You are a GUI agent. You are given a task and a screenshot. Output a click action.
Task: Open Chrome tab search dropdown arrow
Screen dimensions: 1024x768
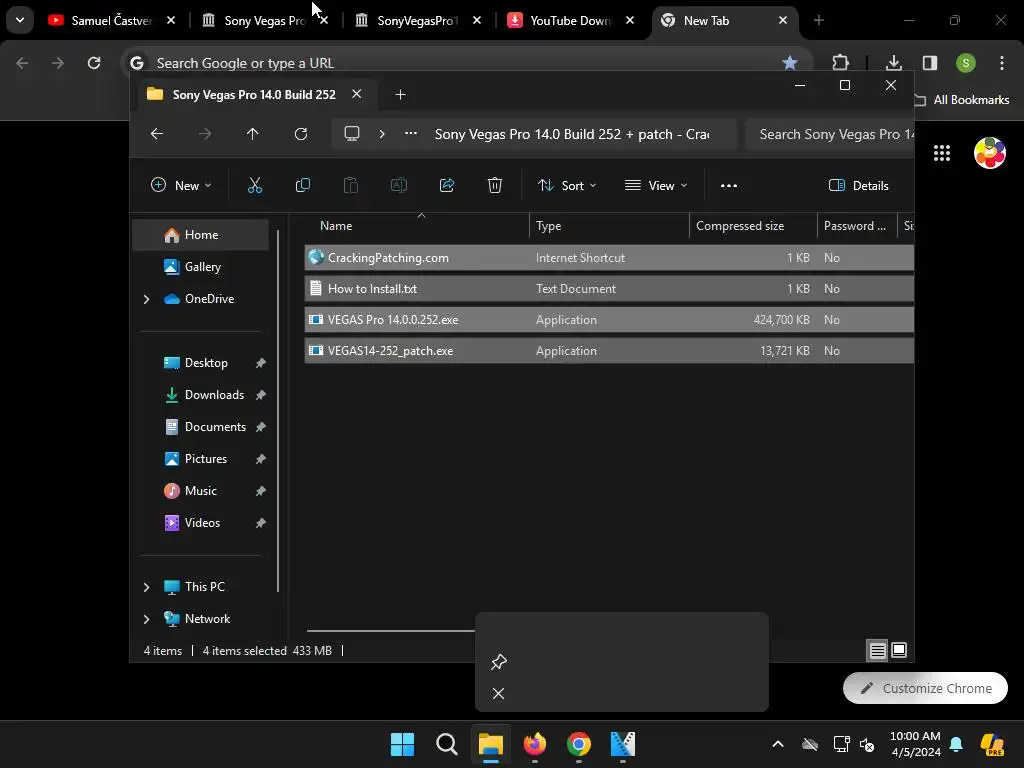tap(20, 20)
